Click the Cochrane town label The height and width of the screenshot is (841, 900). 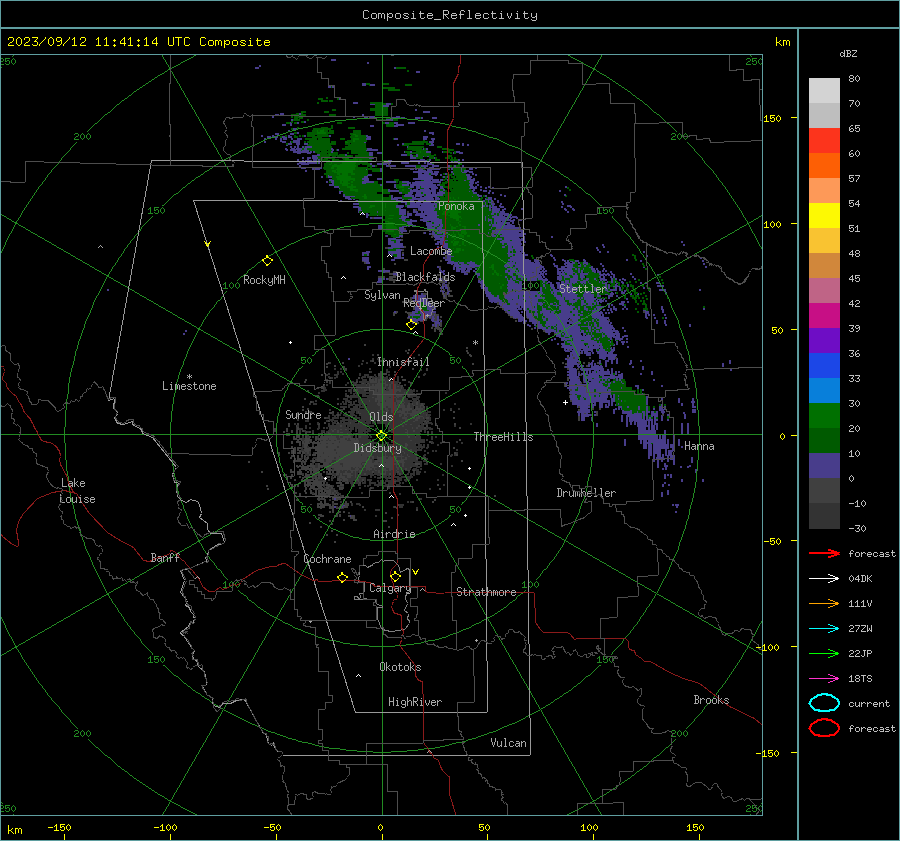327,559
